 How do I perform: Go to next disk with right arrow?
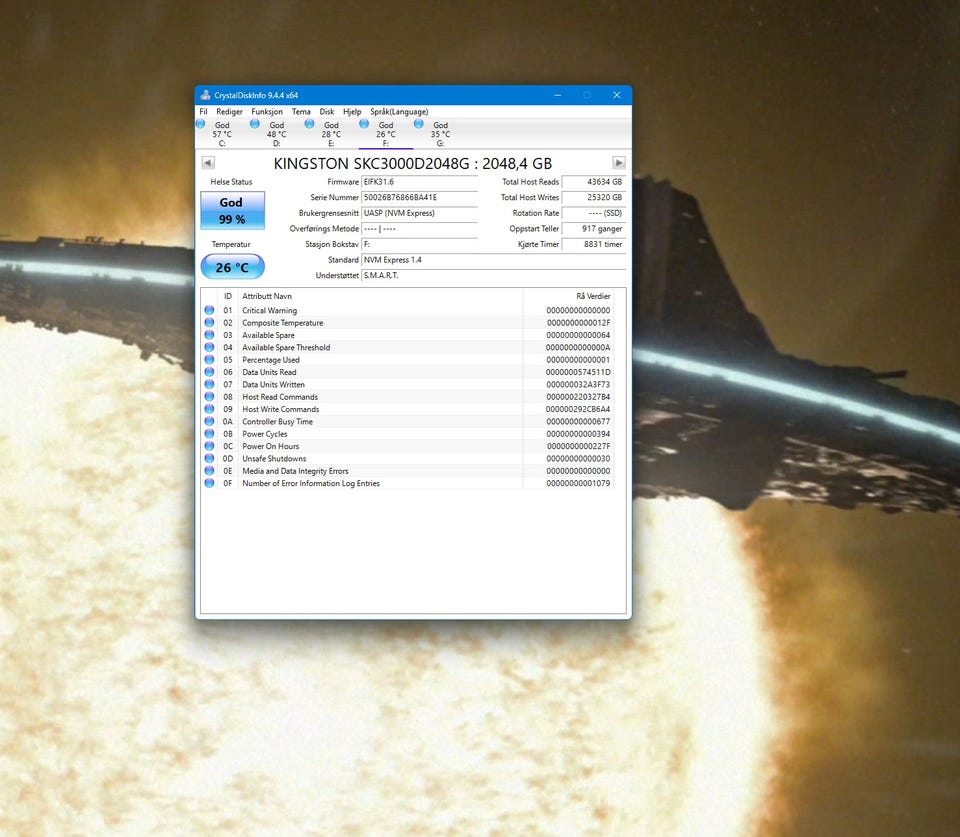click(619, 163)
